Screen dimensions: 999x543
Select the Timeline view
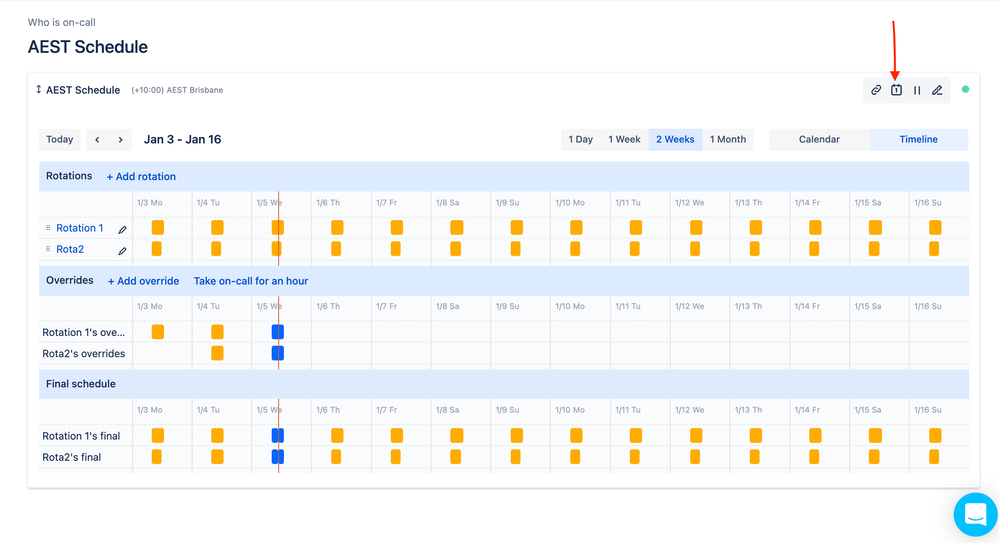tap(919, 140)
